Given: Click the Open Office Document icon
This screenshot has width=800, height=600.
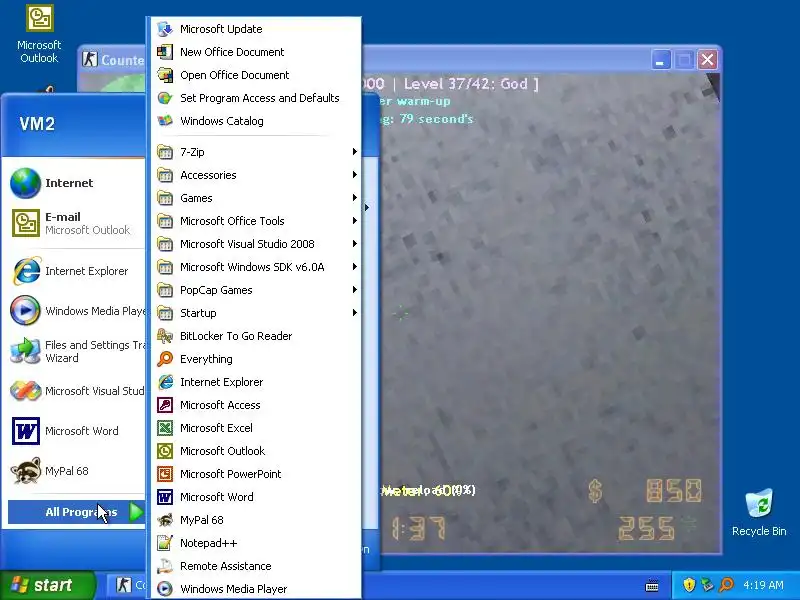Looking at the screenshot, I should 165,75.
